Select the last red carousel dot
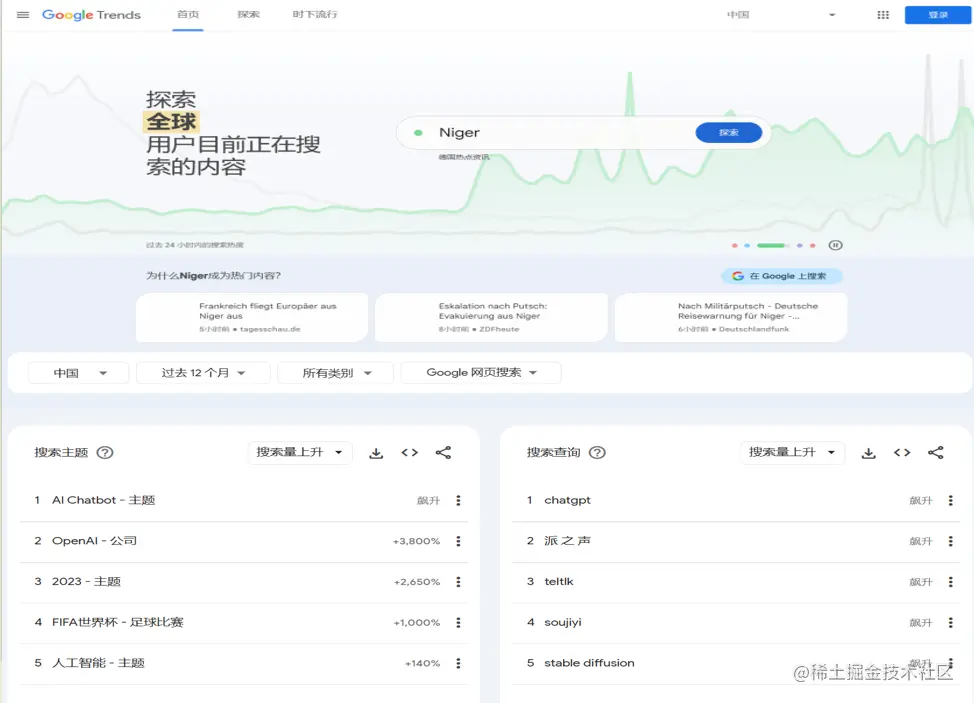 click(812, 246)
